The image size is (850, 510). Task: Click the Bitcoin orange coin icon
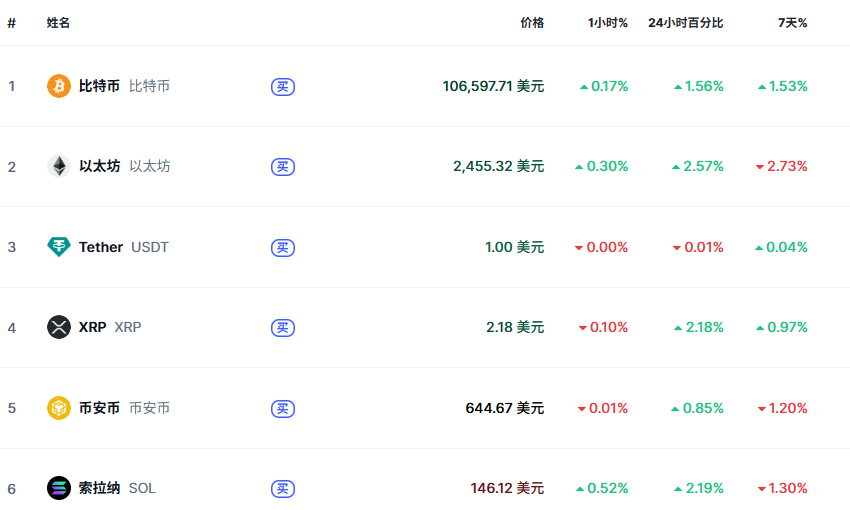59,86
